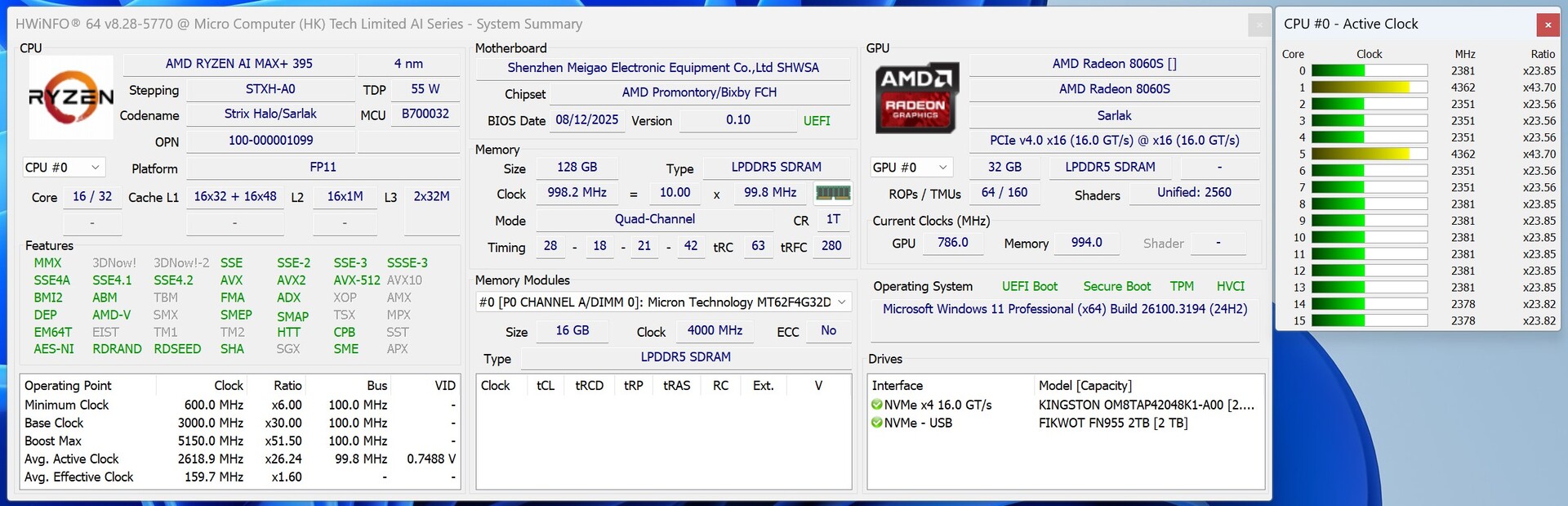Click the Core 1 clock usage bar
This screenshot has width=1568, height=506.
point(1369,87)
